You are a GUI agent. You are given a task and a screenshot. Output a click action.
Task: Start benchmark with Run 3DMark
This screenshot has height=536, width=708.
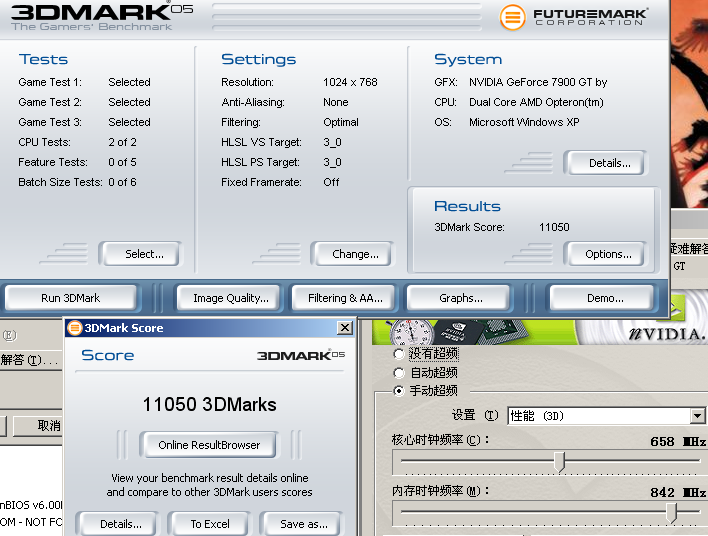(x=70, y=298)
